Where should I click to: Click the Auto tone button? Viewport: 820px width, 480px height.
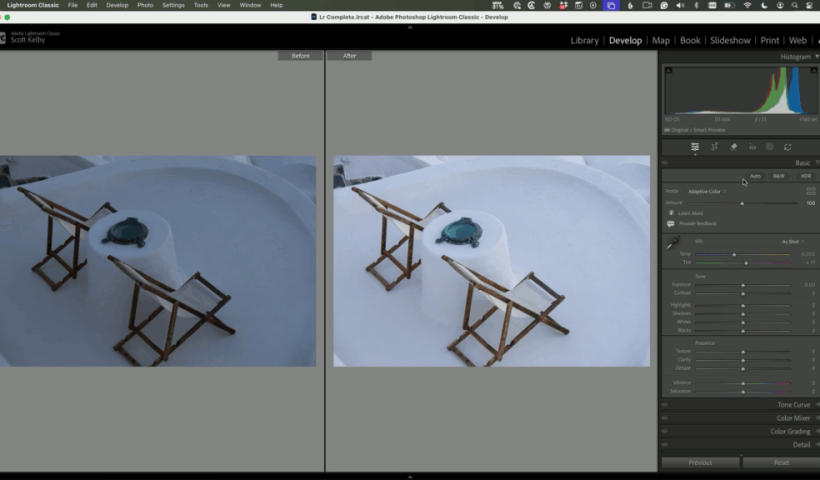(755, 176)
